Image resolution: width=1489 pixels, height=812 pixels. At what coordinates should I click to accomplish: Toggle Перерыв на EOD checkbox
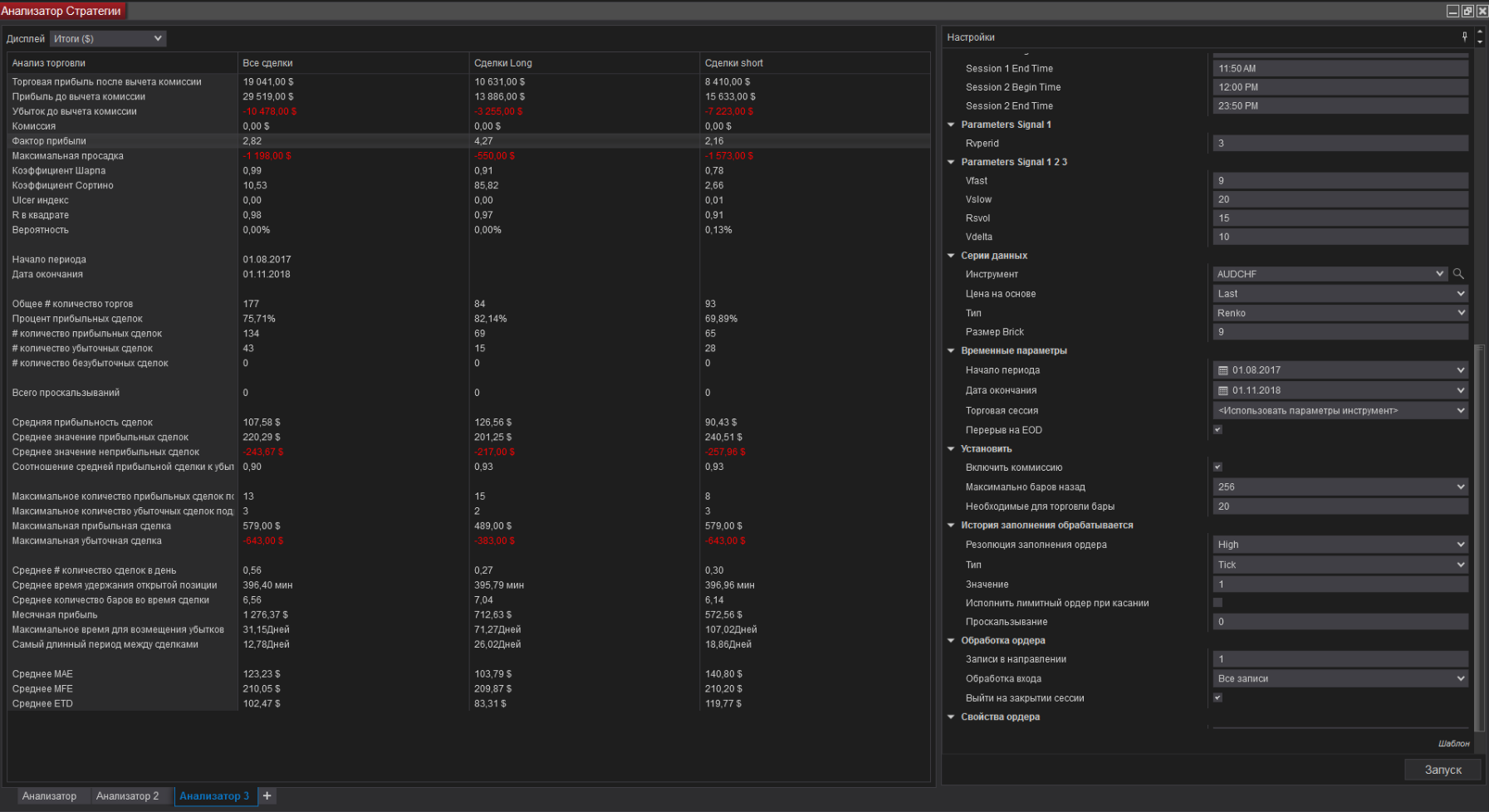point(1217,429)
